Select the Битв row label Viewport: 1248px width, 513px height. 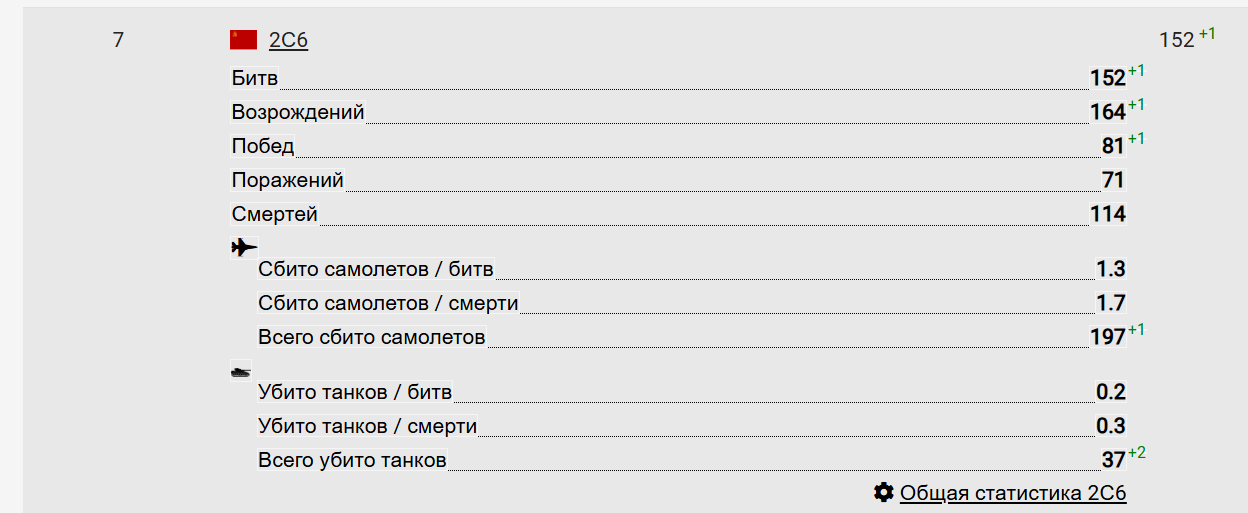pos(255,78)
